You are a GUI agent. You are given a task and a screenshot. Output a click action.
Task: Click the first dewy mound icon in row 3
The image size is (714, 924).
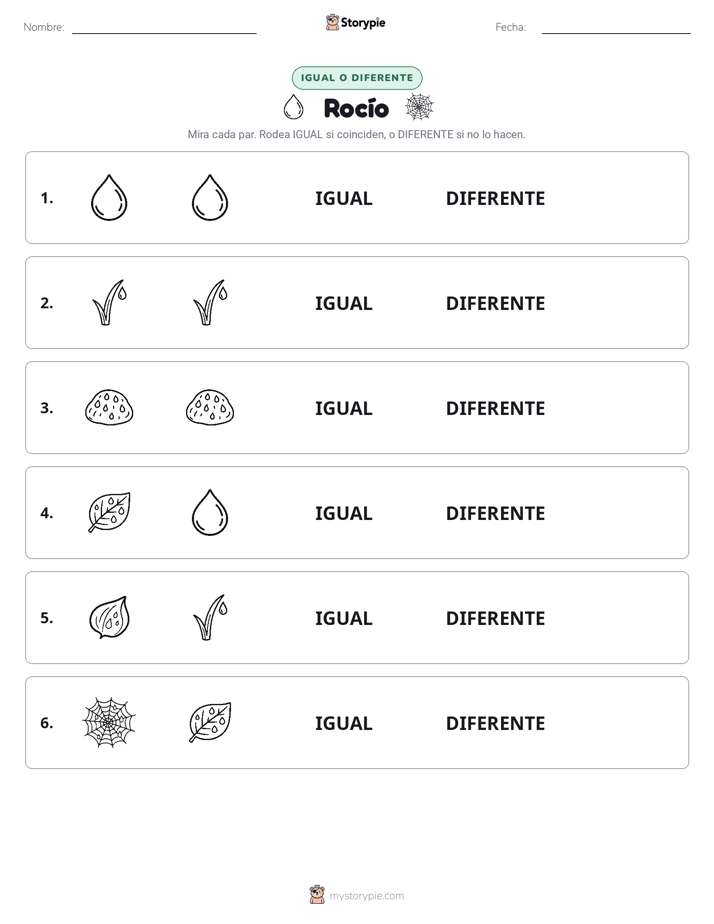(x=109, y=407)
